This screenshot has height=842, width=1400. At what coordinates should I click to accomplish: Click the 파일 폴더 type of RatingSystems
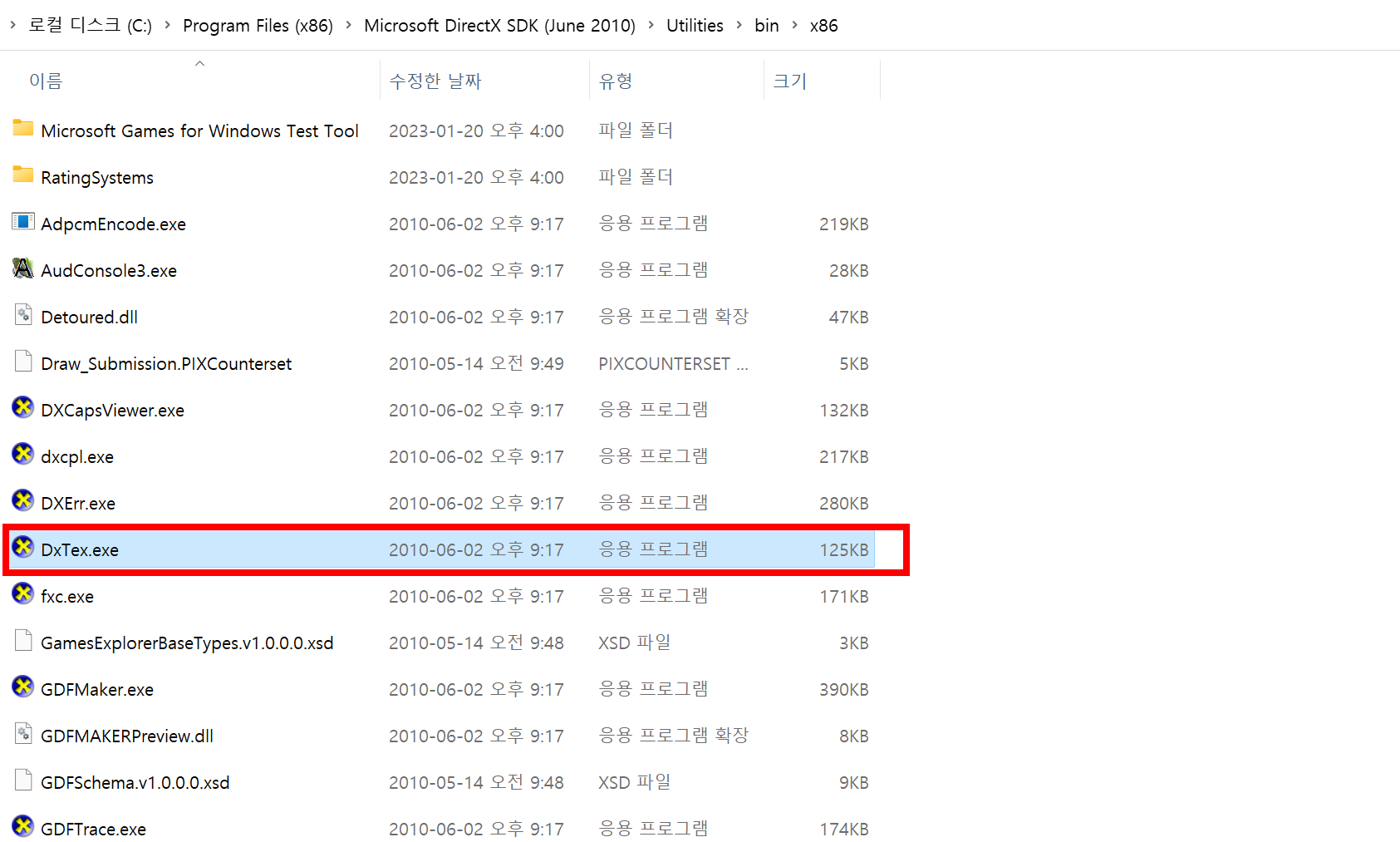pos(636,177)
